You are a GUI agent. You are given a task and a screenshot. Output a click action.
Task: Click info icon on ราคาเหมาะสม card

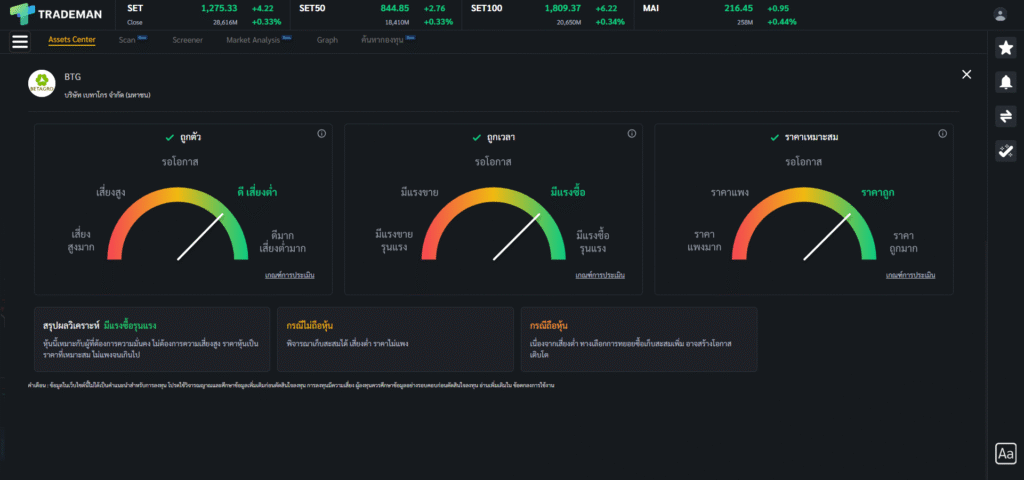click(x=941, y=134)
